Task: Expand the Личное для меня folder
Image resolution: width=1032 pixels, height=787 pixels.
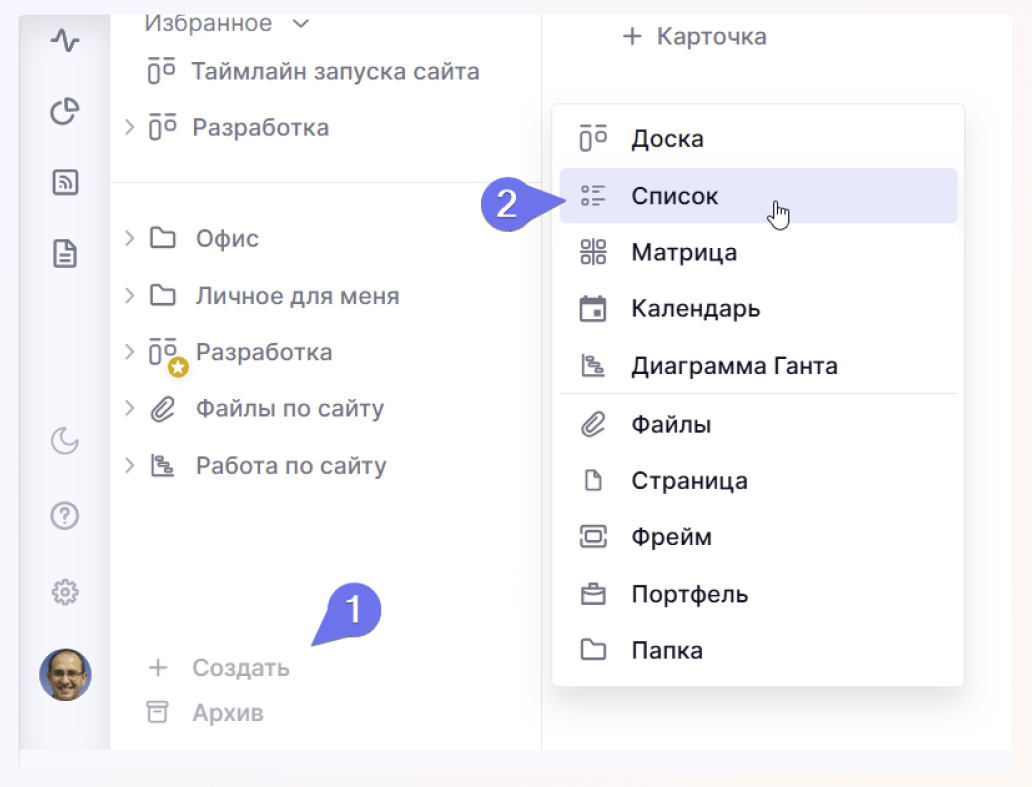Action: 129,296
